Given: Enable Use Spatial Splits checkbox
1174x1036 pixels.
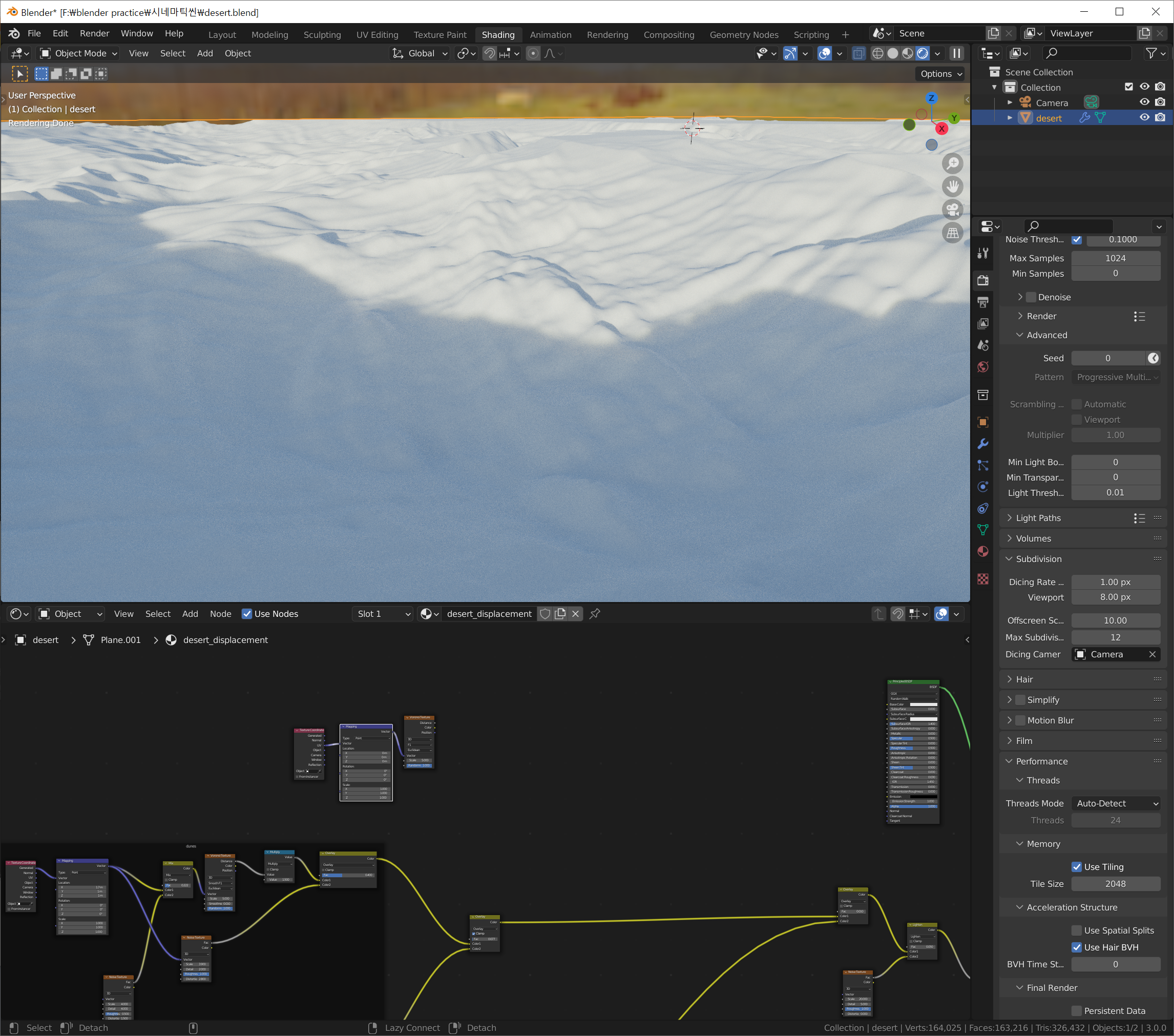Looking at the screenshot, I should click(1077, 930).
